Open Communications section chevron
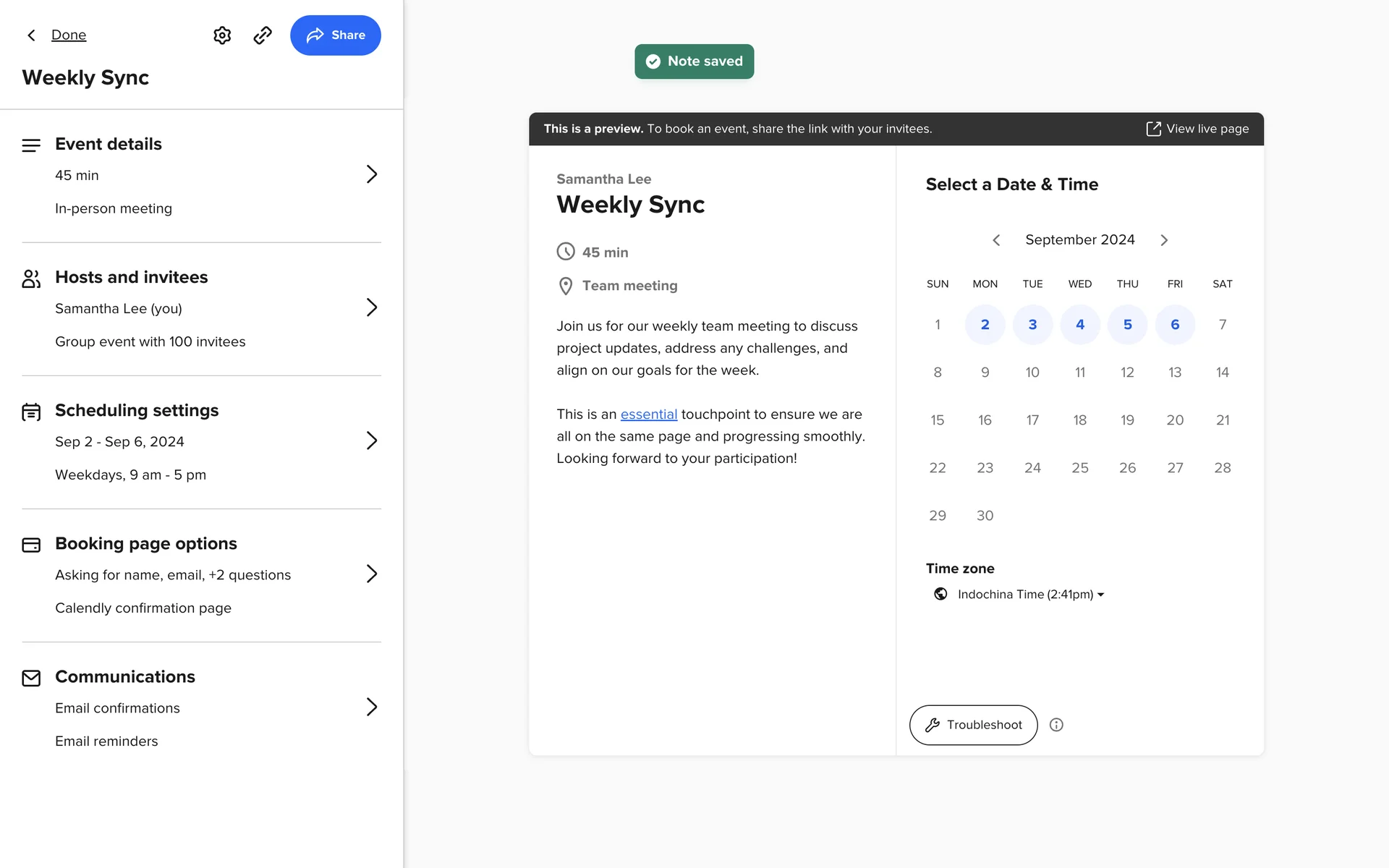The height and width of the screenshot is (868, 1389). [x=371, y=707]
